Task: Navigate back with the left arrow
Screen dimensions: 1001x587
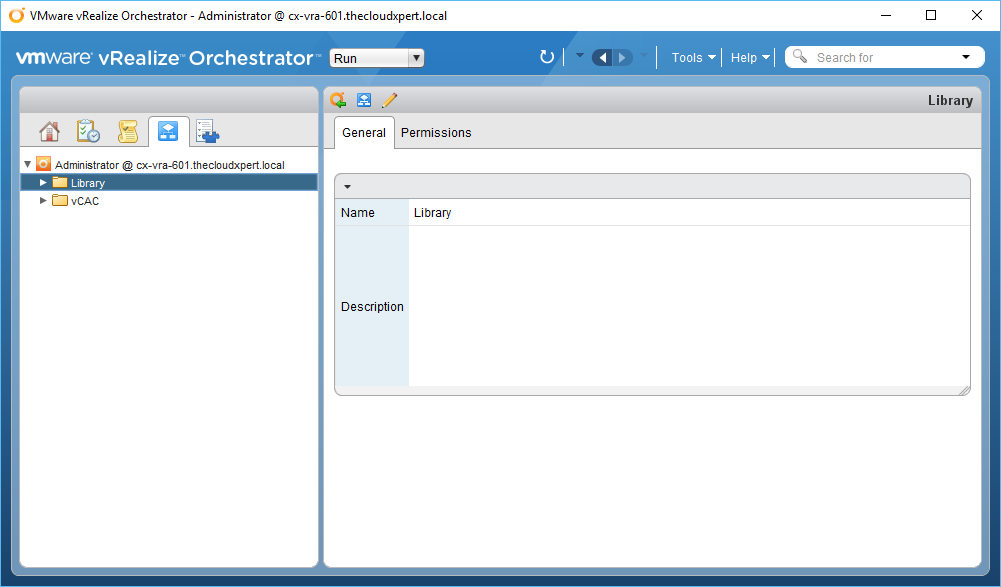Action: (x=602, y=58)
